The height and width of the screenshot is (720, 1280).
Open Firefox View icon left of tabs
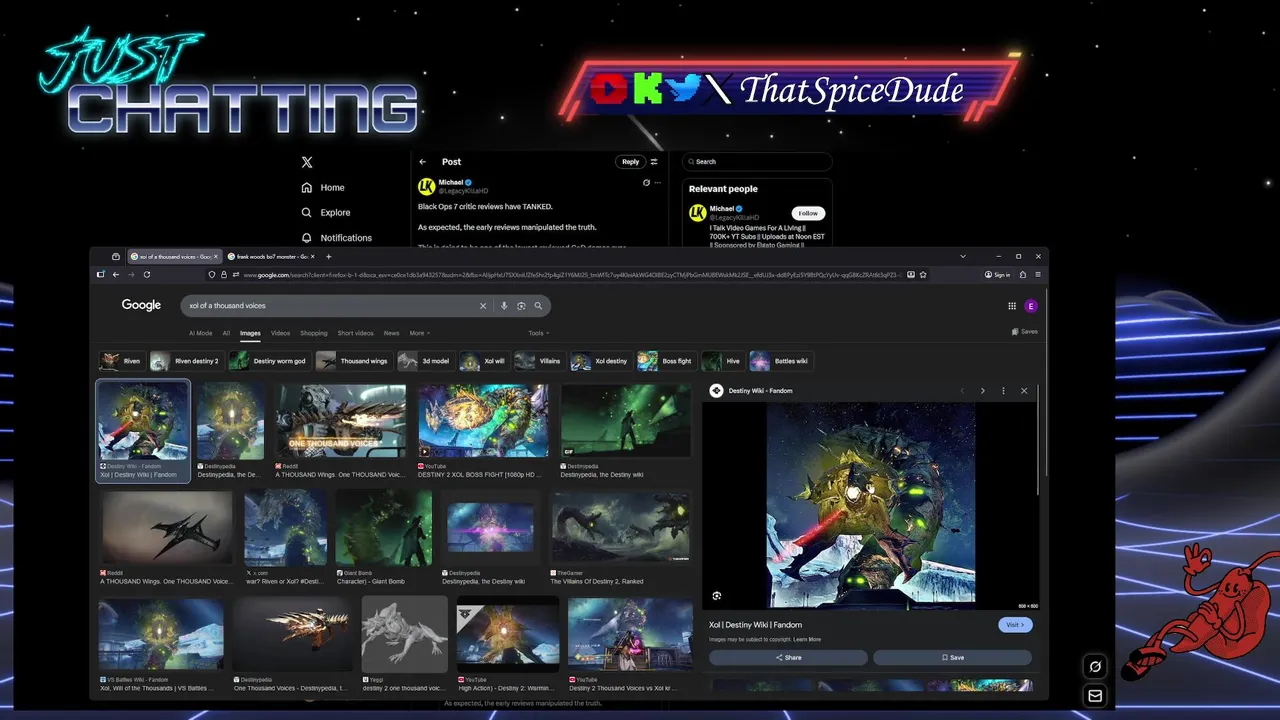point(116,257)
